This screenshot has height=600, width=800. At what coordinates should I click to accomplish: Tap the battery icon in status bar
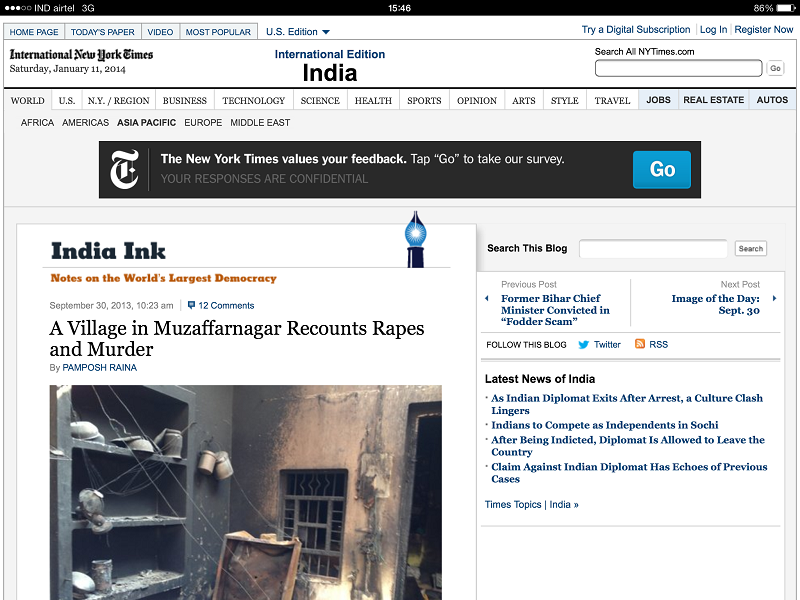click(786, 8)
